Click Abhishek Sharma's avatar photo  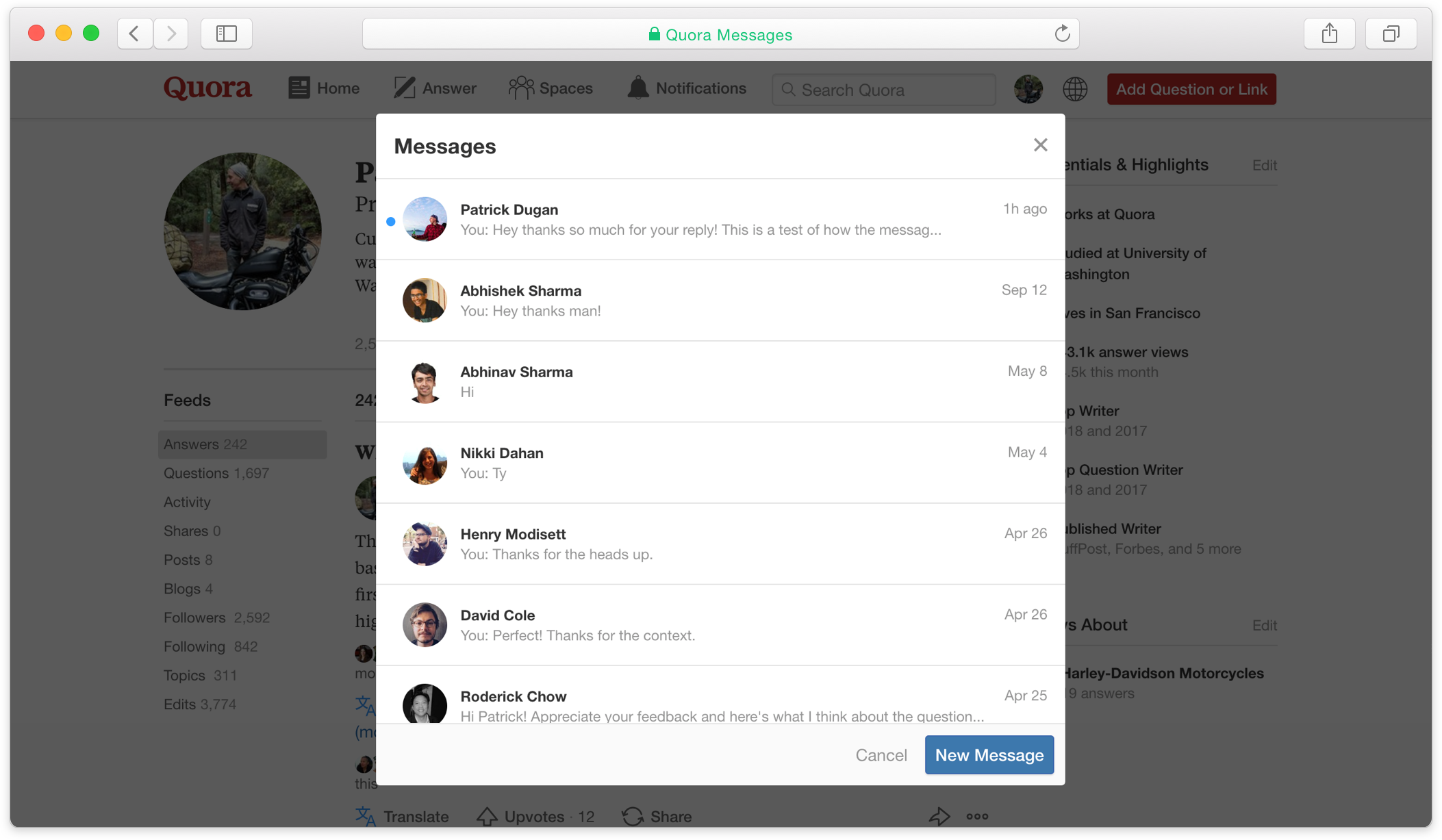point(425,301)
